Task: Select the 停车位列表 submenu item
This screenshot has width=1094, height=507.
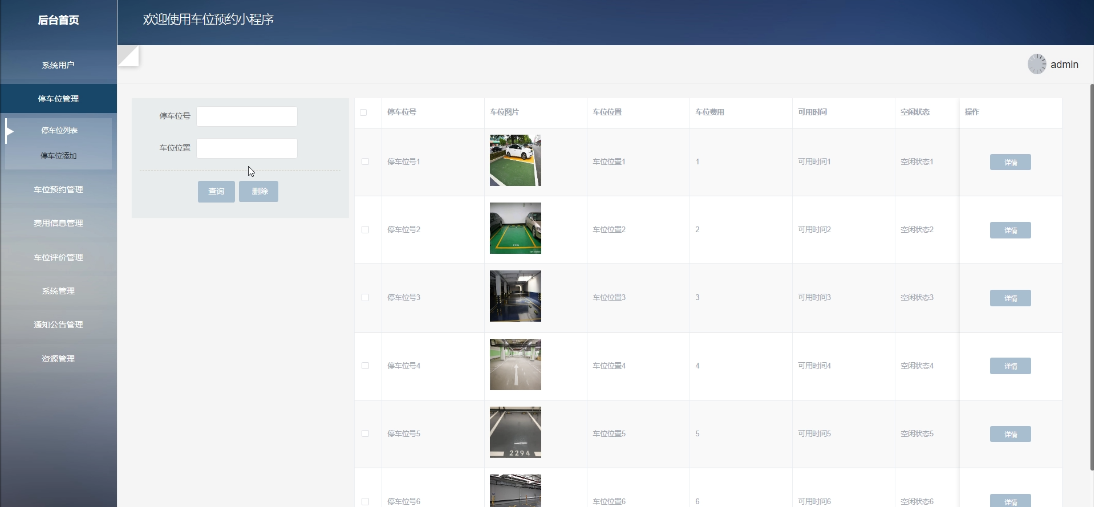Action: 59,130
